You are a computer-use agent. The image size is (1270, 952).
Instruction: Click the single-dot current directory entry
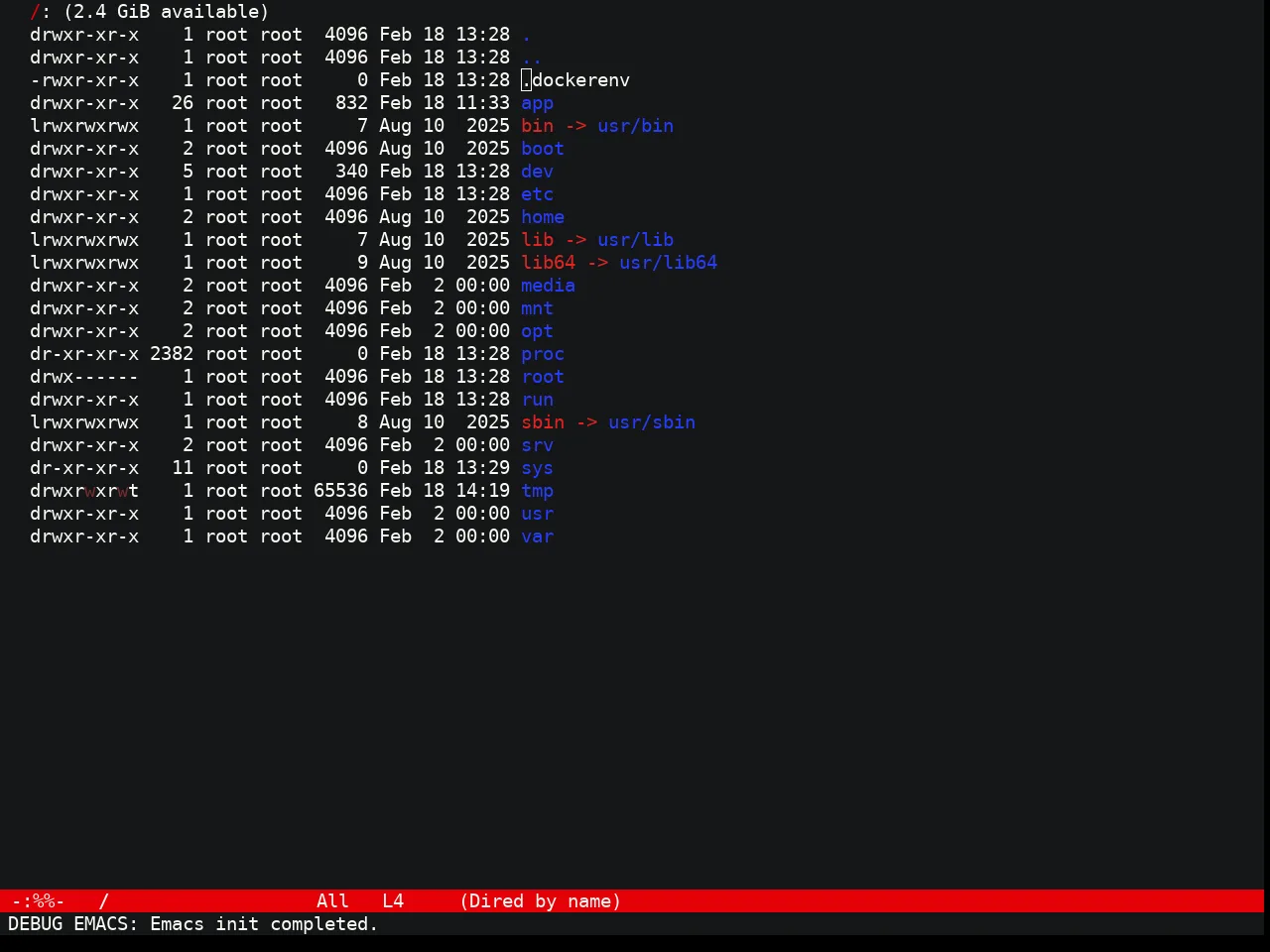(526, 35)
